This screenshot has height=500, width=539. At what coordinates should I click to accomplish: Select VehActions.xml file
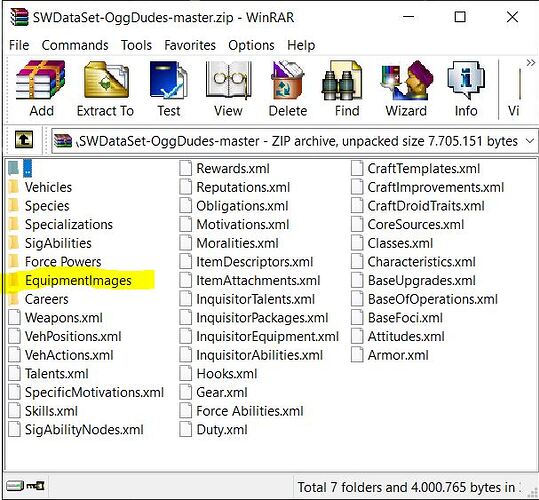[61, 355]
